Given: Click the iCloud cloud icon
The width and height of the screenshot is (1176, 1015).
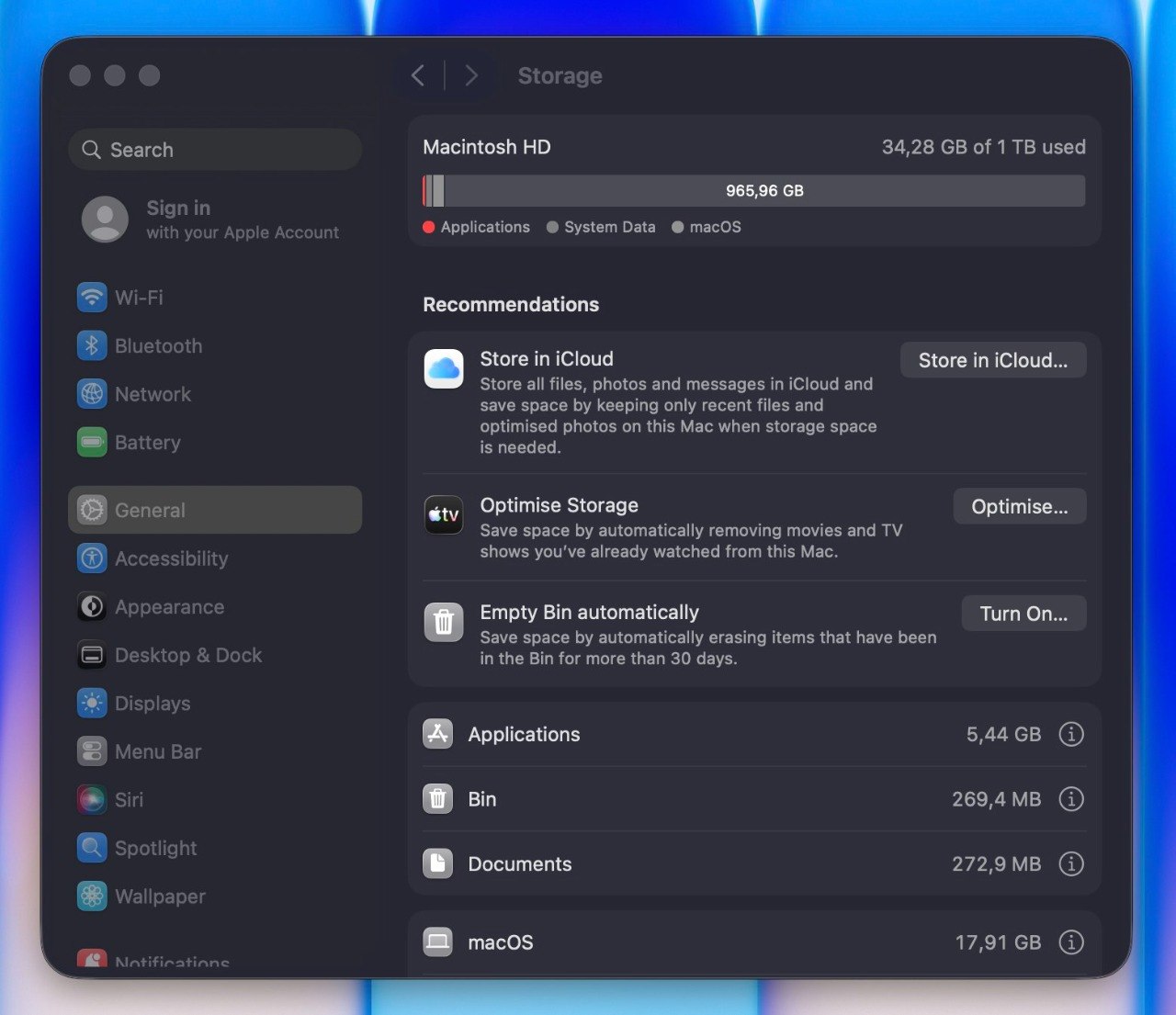Looking at the screenshot, I should tap(444, 368).
